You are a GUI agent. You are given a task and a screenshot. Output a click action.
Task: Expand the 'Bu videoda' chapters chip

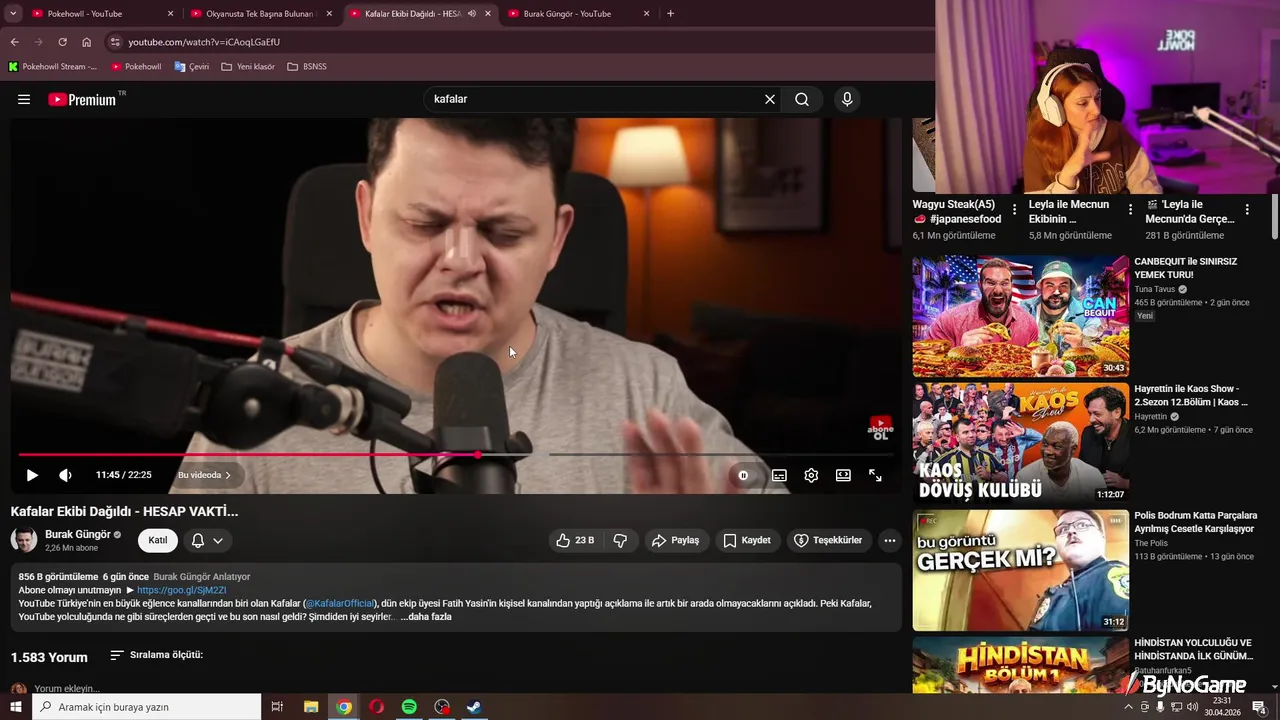tap(205, 475)
